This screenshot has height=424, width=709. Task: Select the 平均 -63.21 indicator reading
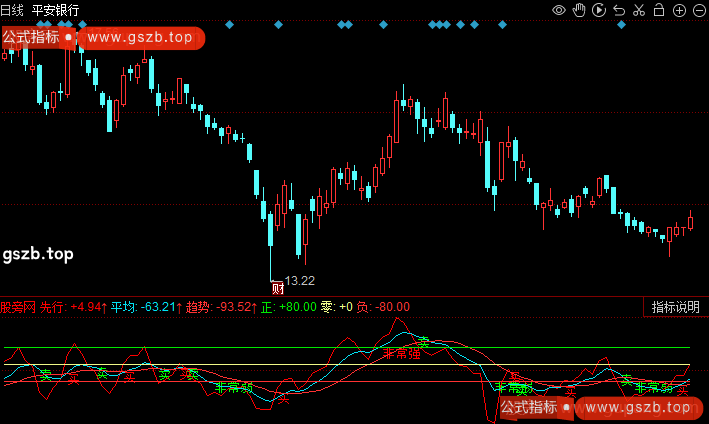click(146, 307)
